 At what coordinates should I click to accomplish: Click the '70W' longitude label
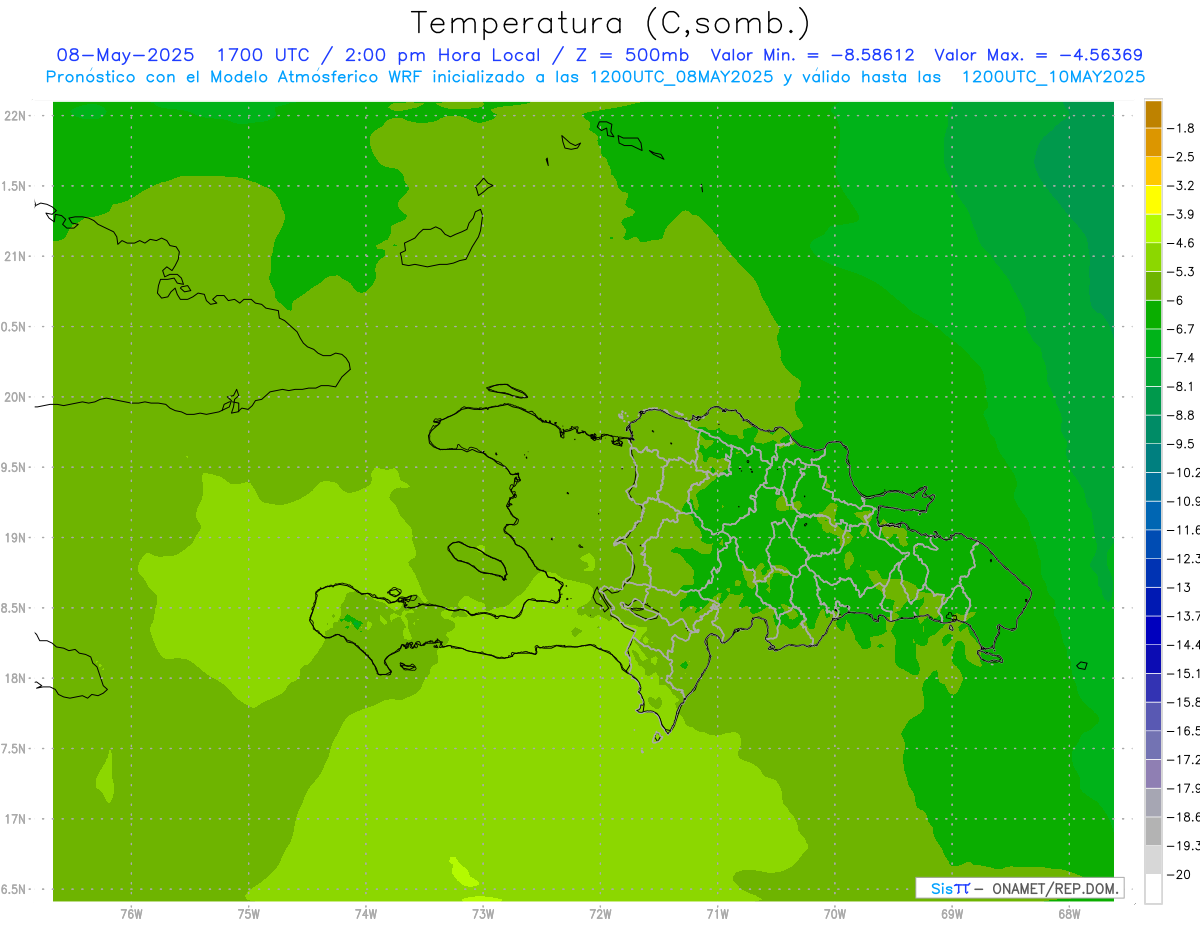835,913
